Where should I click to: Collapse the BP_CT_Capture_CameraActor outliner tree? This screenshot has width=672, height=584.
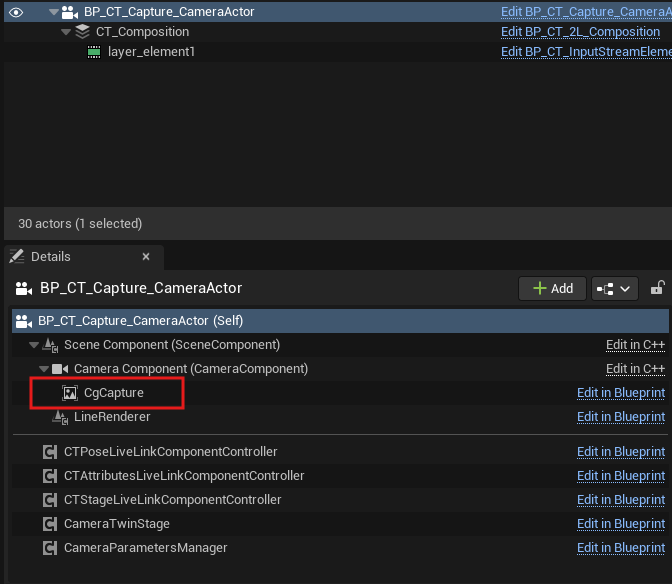pos(53,13)
